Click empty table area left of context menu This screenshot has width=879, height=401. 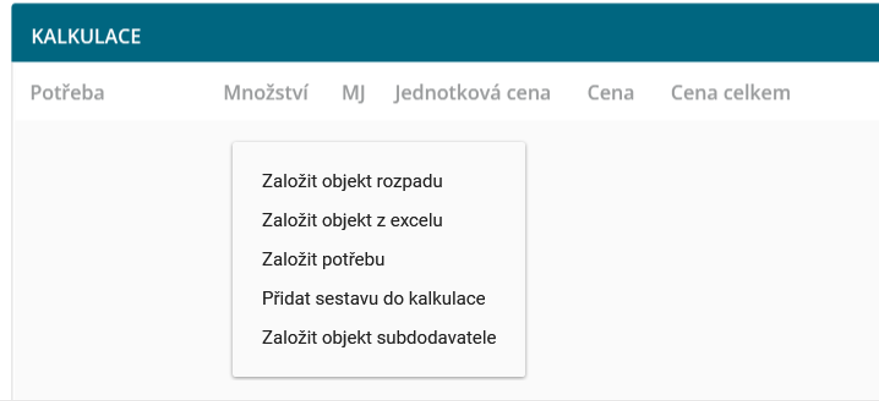click(x=120, y=250)
